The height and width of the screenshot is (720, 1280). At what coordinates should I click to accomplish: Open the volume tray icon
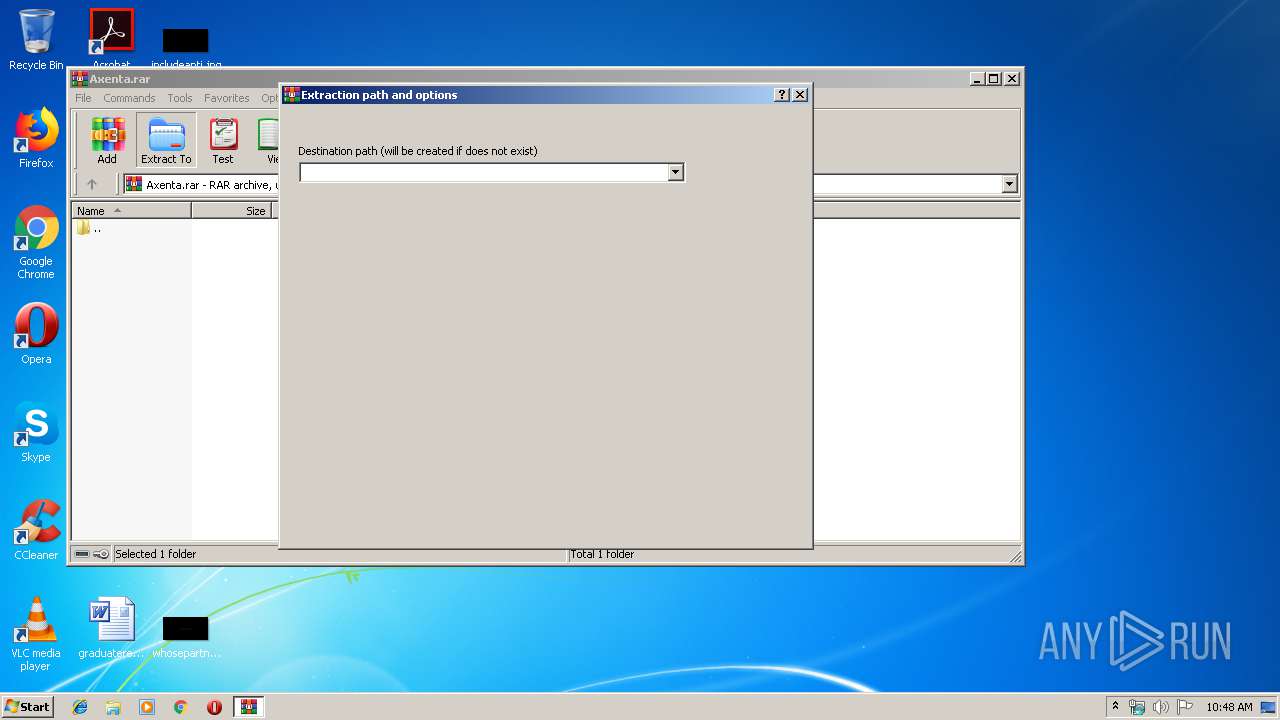(x=1160, y=707)
